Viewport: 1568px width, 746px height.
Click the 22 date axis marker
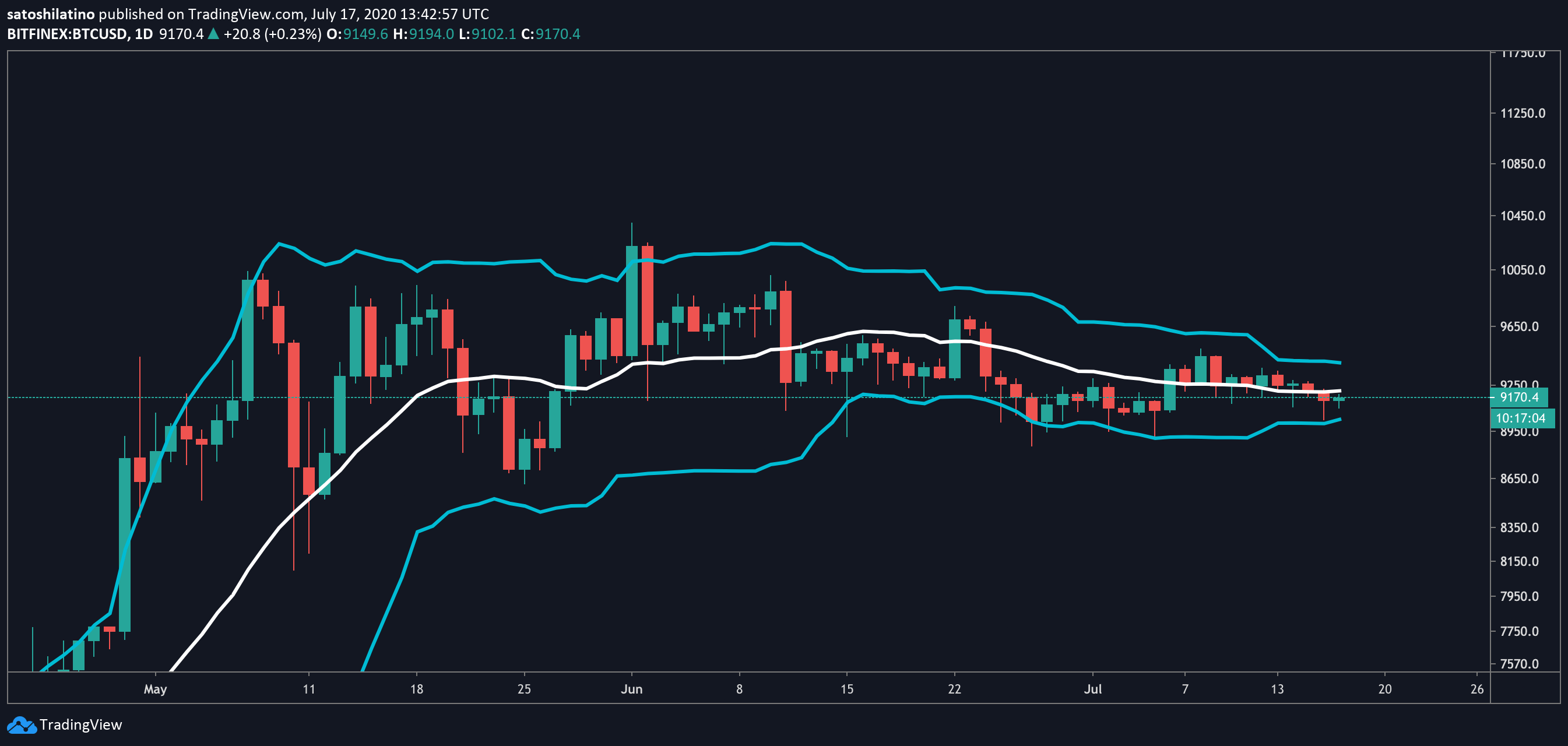954,689
